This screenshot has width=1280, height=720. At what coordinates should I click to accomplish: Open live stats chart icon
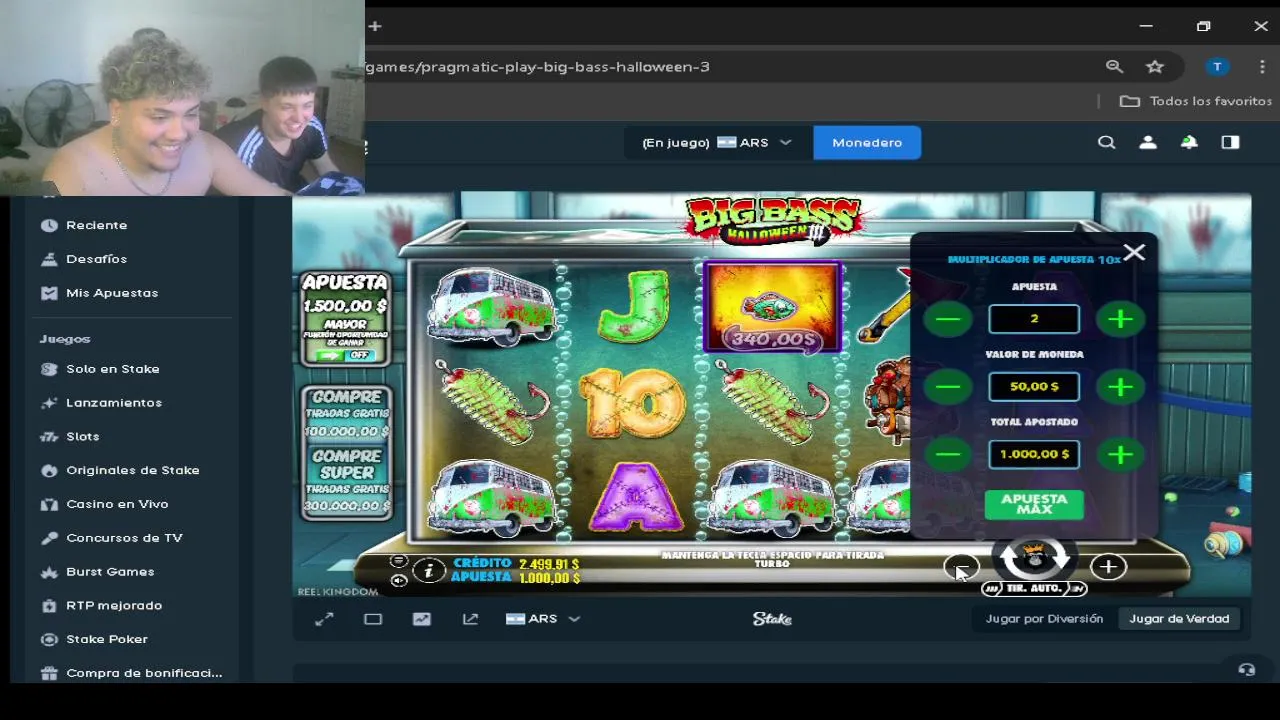(422, 619)
